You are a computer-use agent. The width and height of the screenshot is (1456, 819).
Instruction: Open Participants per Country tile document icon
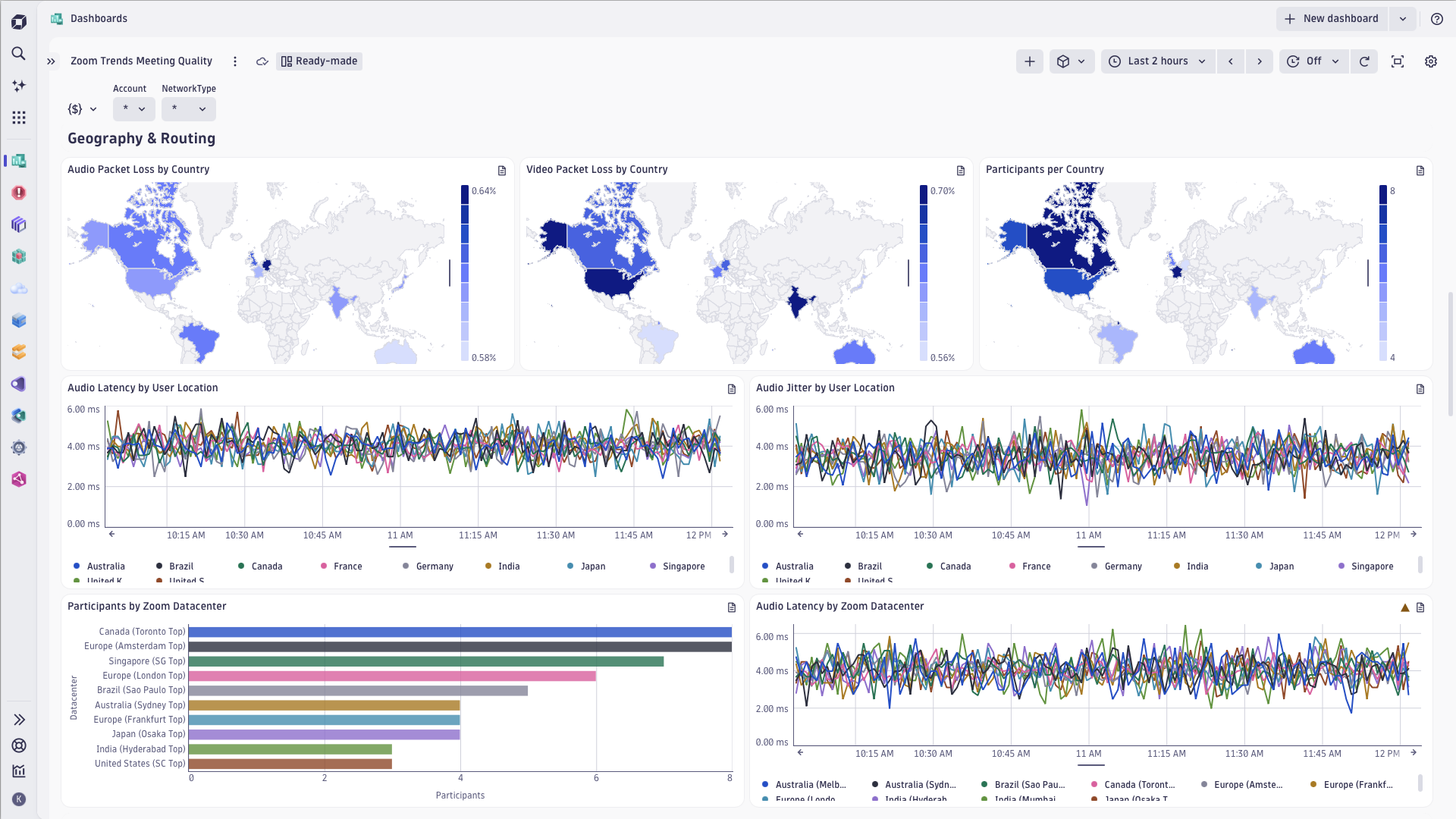click(1420, 171)
